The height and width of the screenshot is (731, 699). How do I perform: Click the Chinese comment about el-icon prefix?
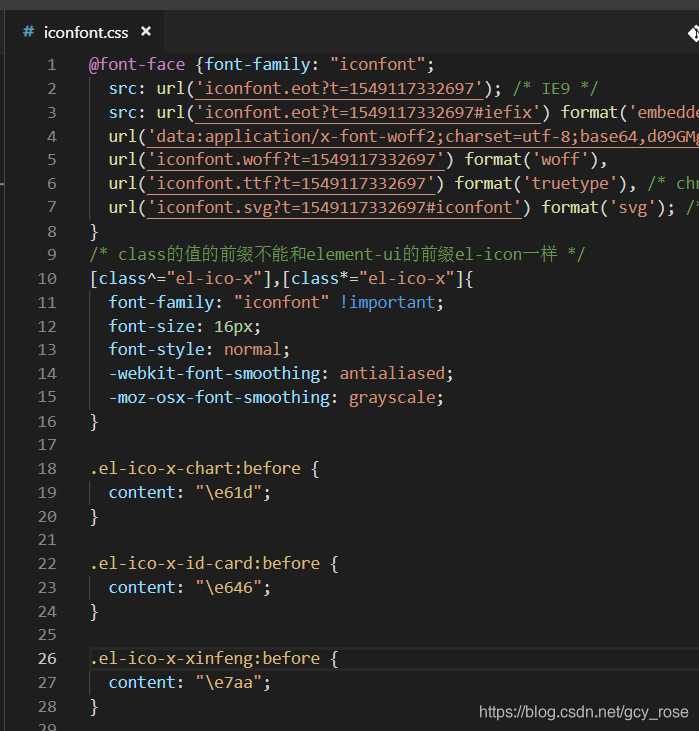click(337, 255)
